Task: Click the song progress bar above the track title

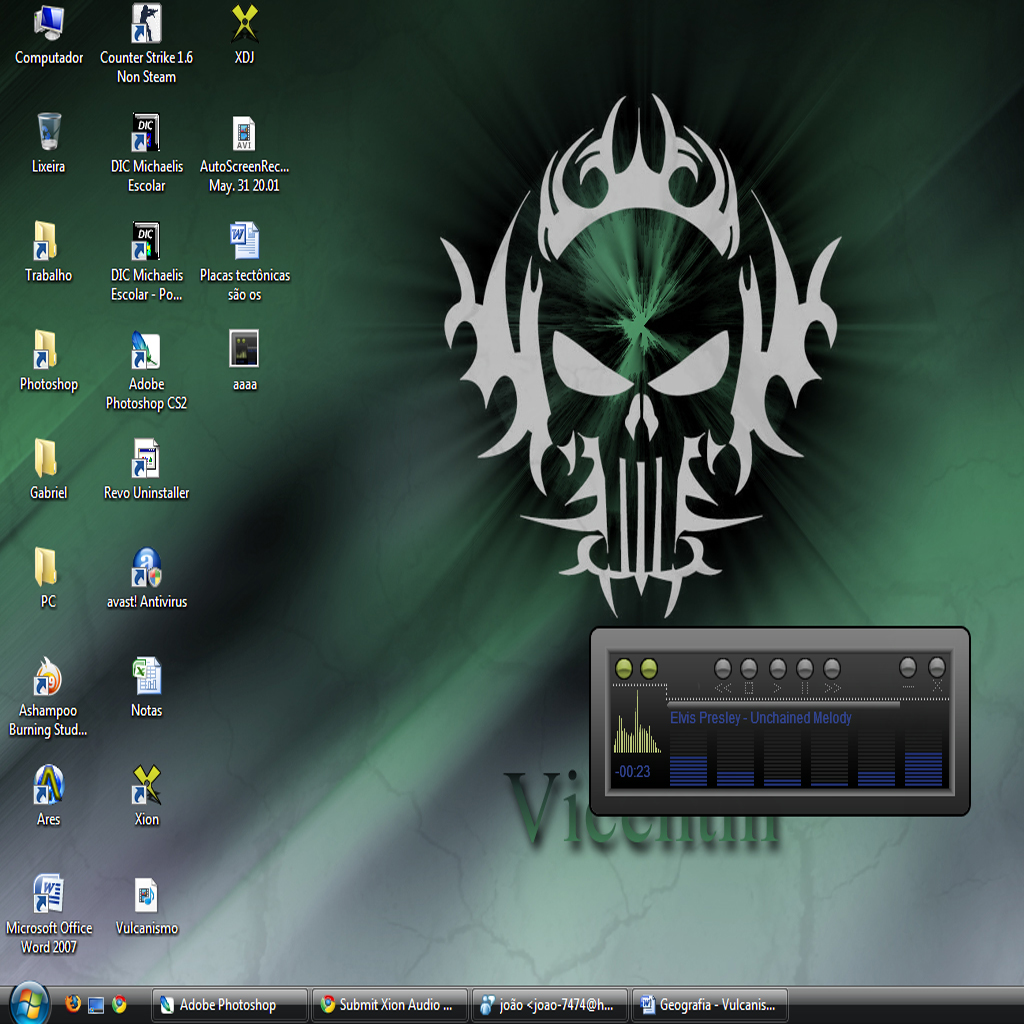Action: 784,704
